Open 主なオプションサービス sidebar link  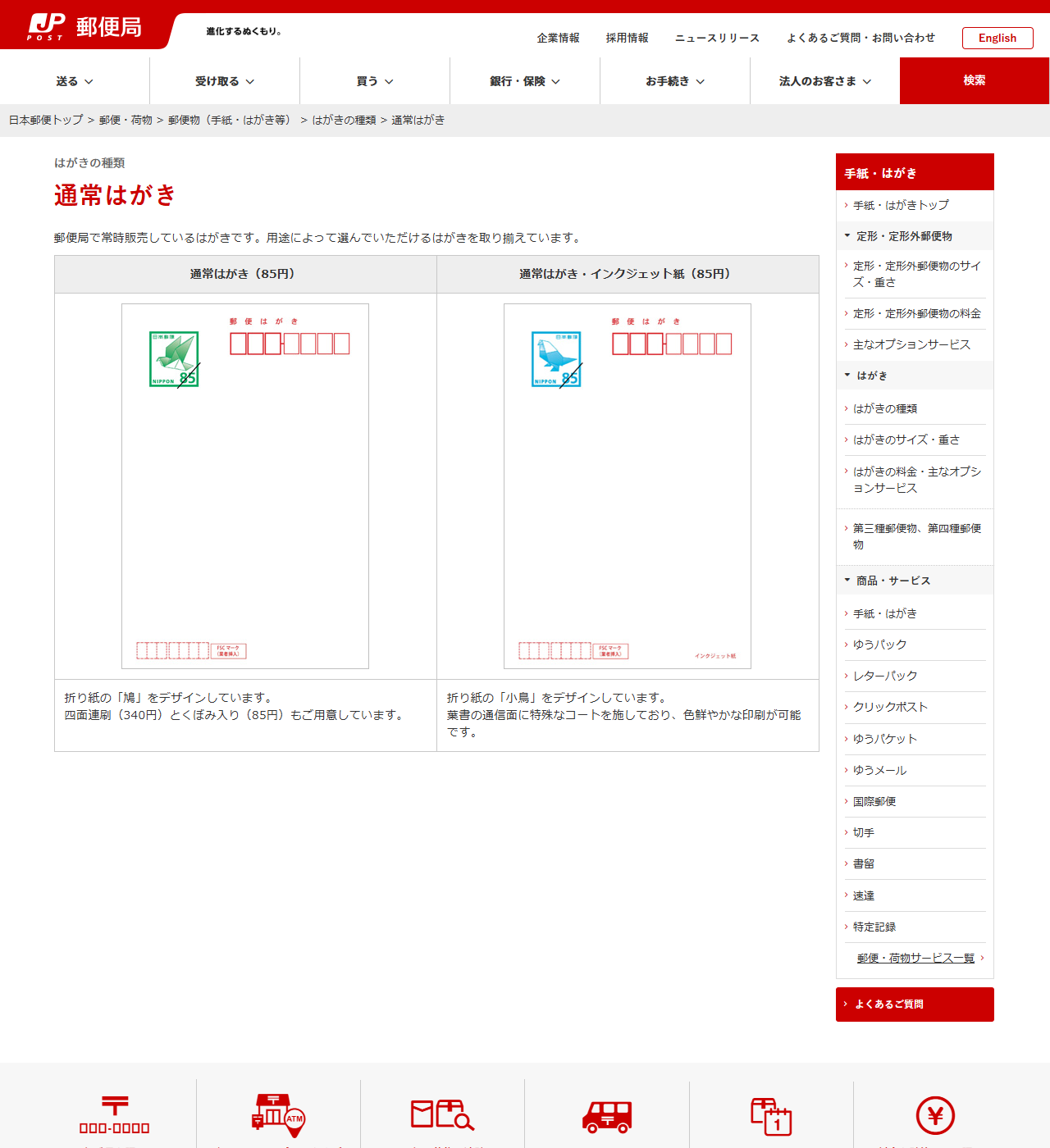[x=911, y=344]
